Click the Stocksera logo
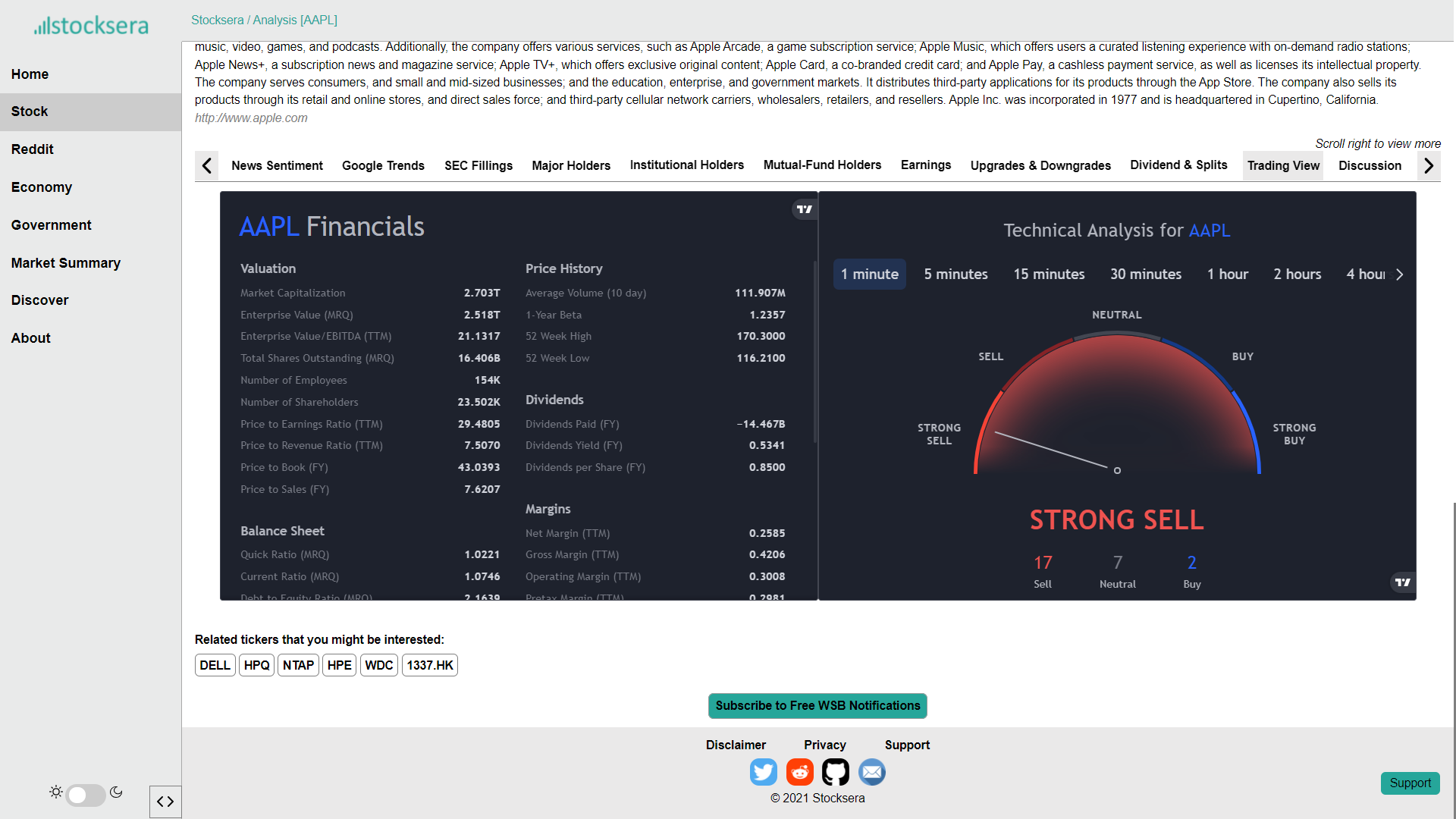This screenshot has height=819, width=1456. click(91, 26)
